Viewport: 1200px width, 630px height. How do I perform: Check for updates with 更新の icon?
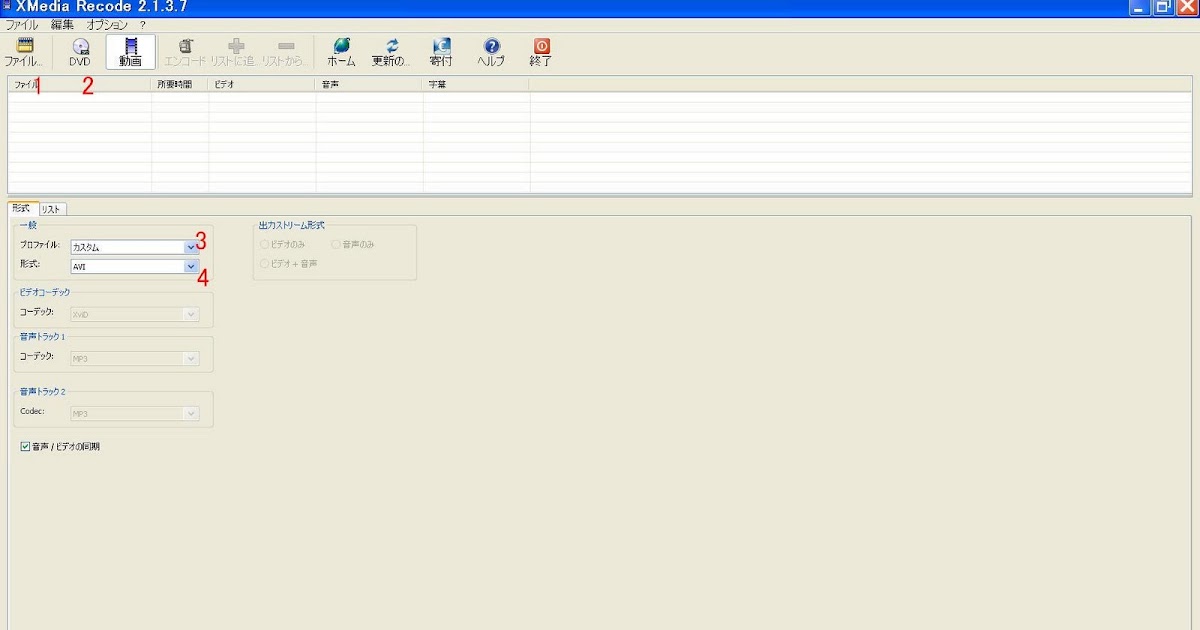(391, 52)
